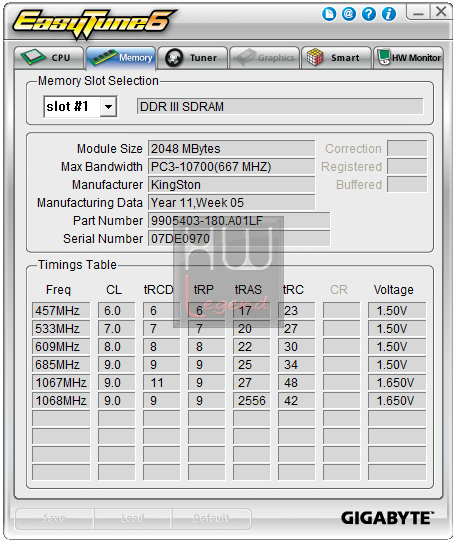Click the tRAS value 25
This screenshot has height=544, width=458.
[x=252, y=365]
